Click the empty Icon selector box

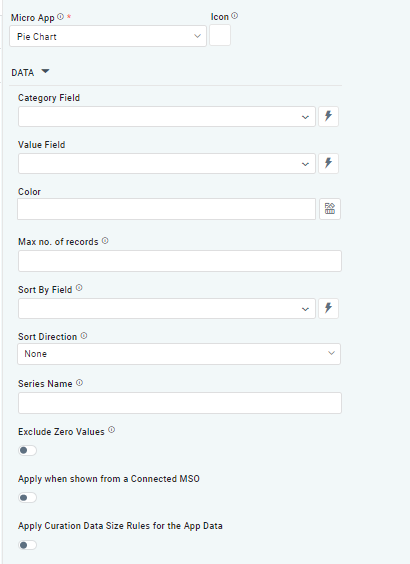(x=220, y=35)
